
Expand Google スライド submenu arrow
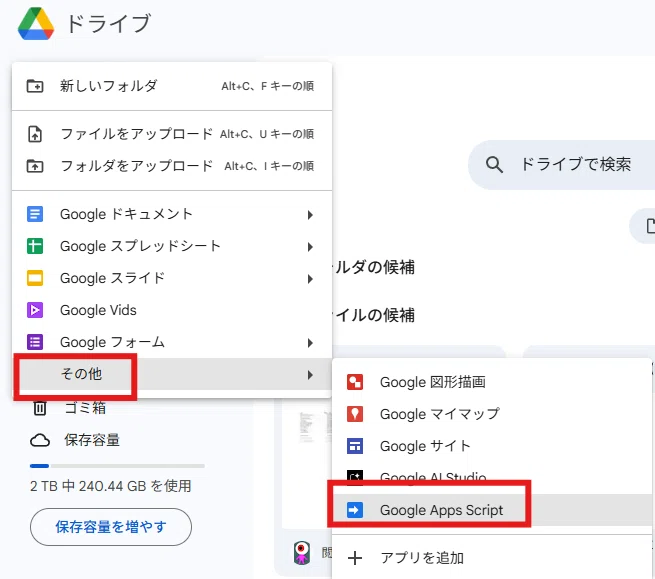[310, 279]
